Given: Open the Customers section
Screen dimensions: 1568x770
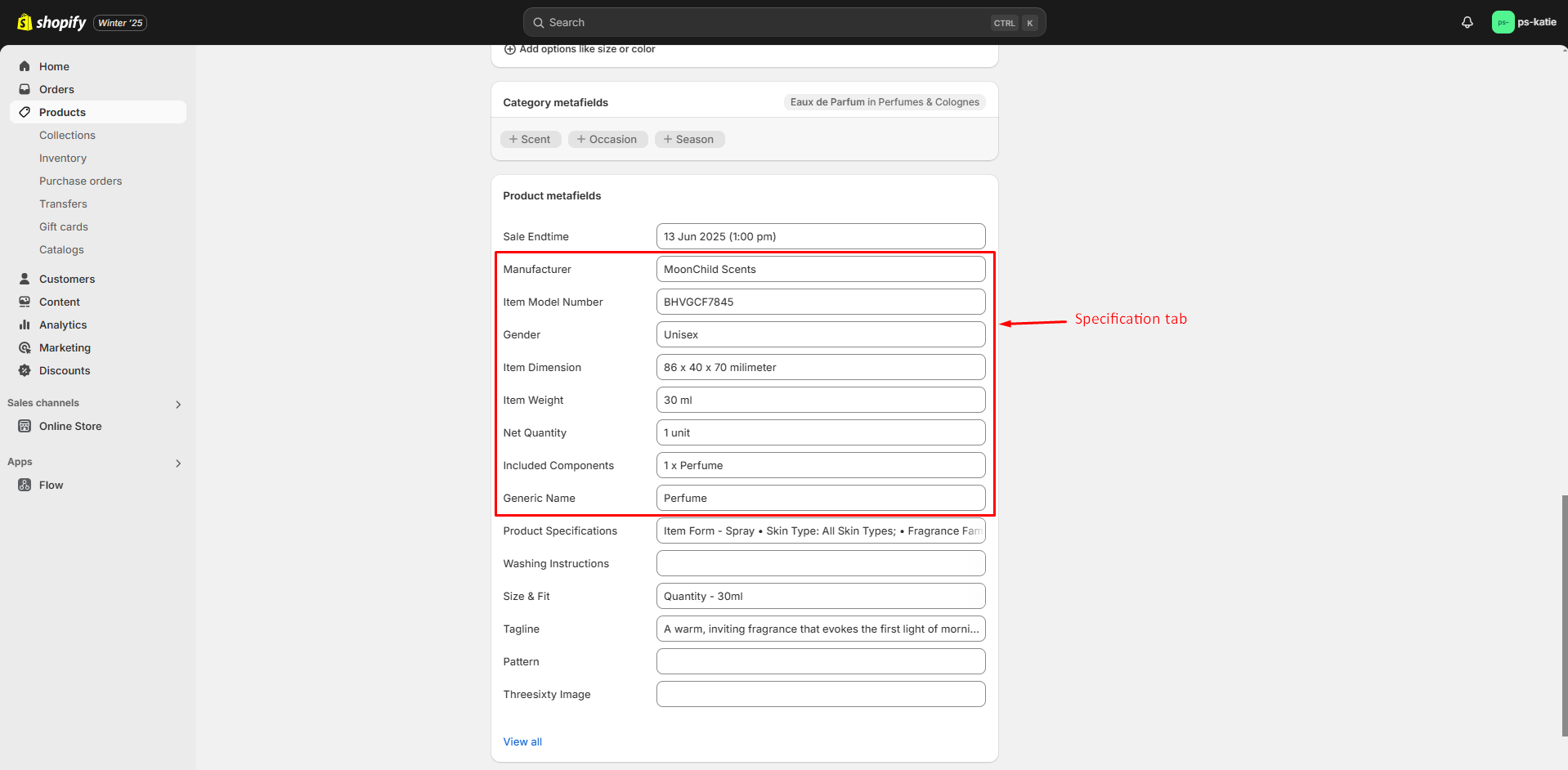Looking at the screenshot, I should pyautogui.click(x=68, y=279).
